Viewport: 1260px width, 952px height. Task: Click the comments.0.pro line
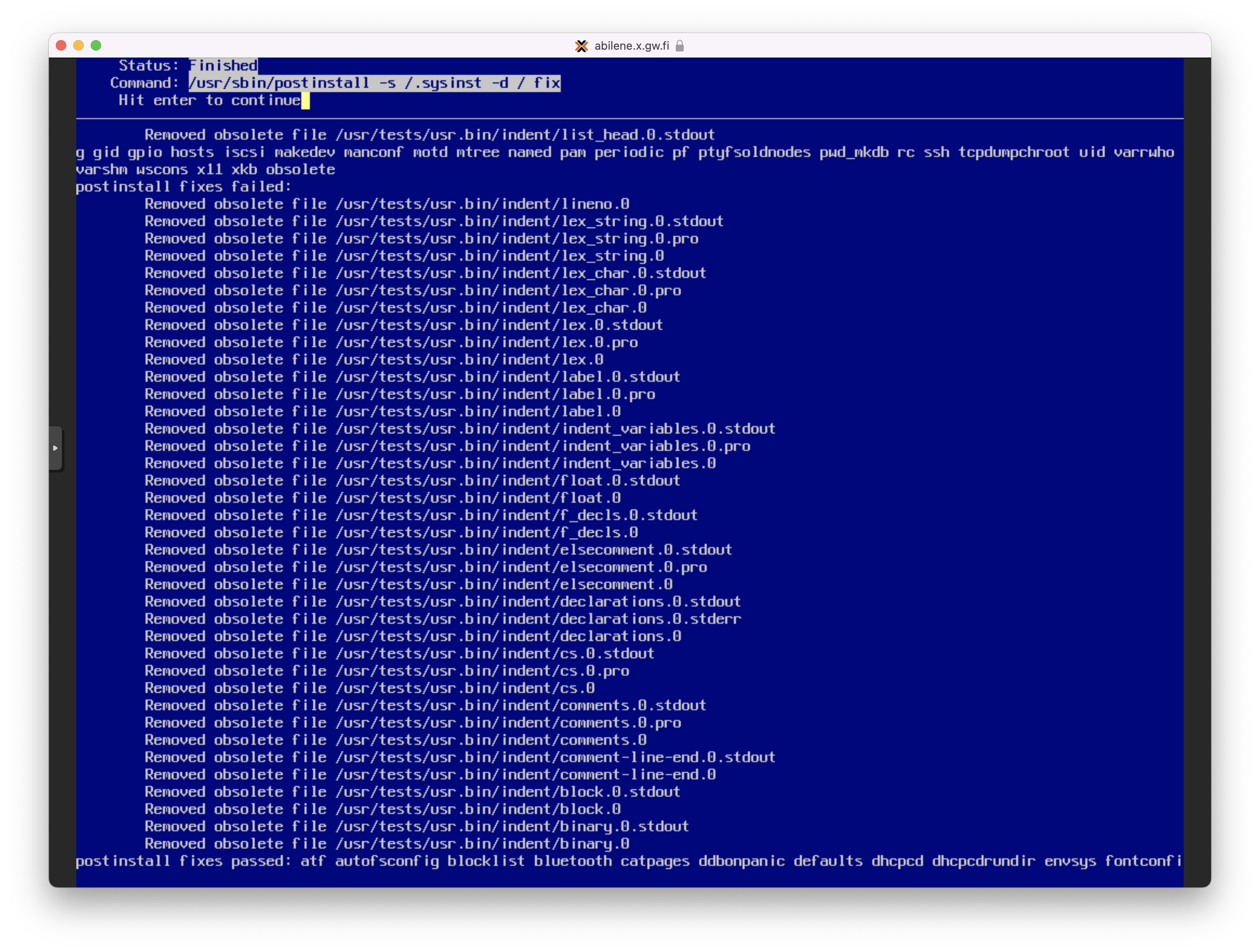[413, 723]
